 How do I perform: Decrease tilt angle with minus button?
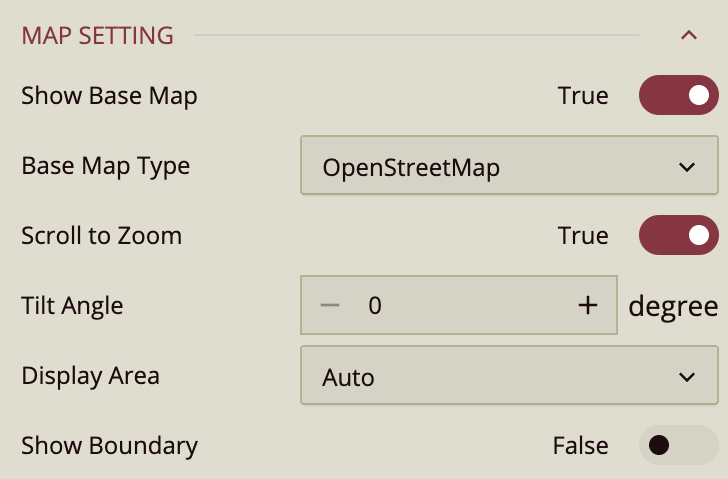pos(330,306)
